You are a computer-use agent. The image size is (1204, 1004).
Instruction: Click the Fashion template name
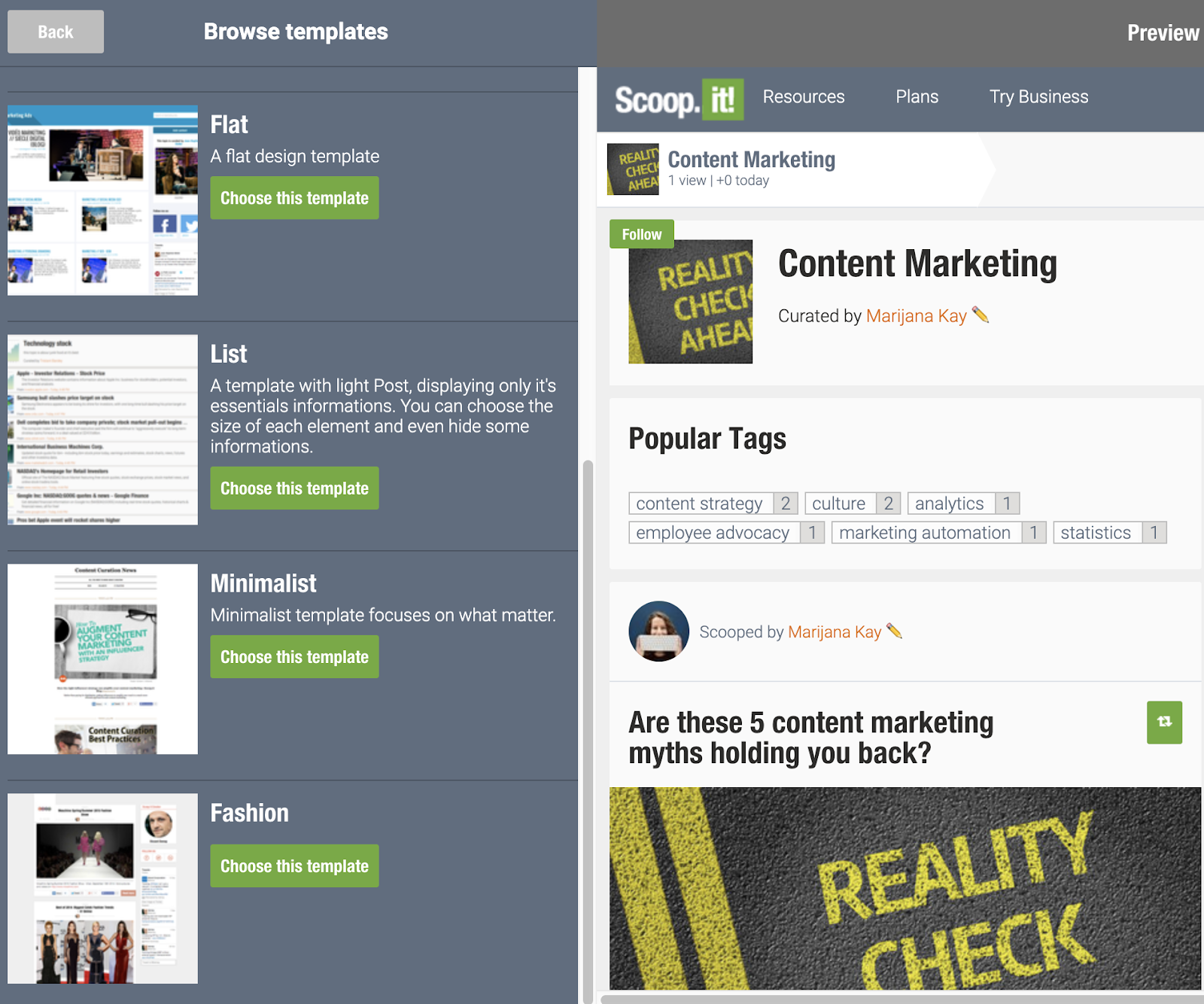click(x=249, y=814)
